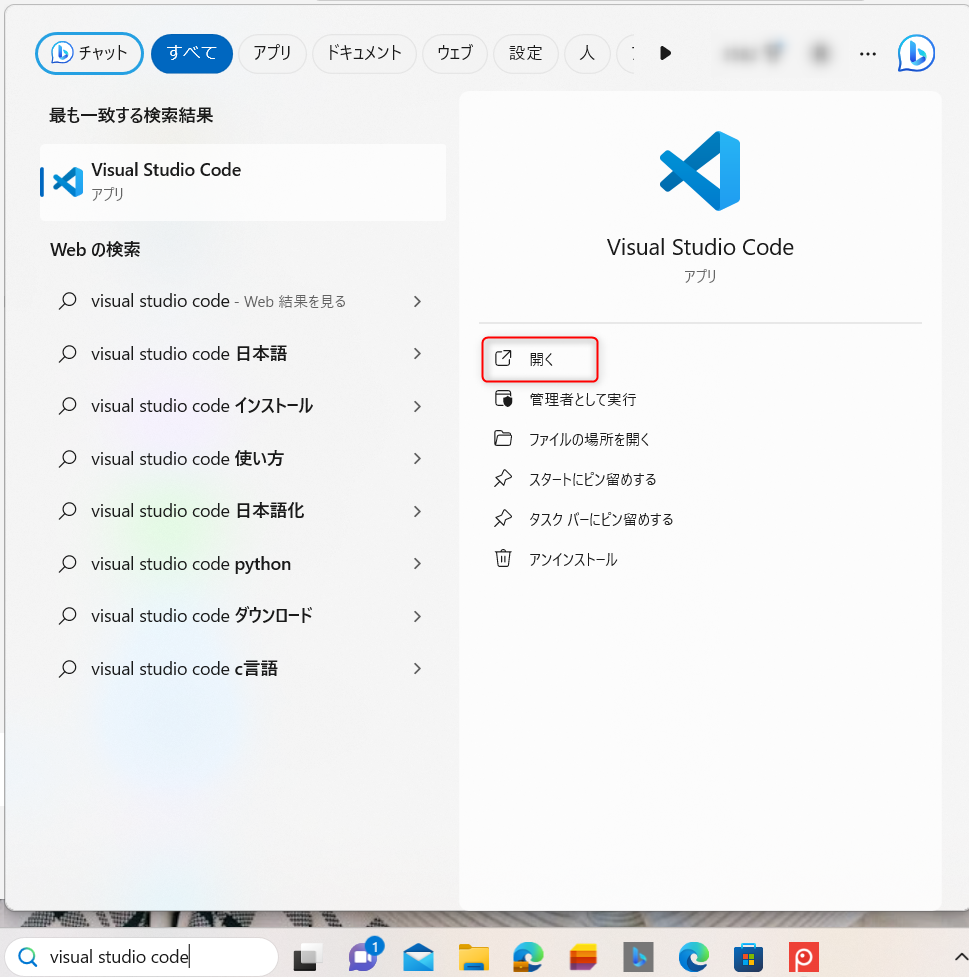Viewport: 969px width, 977px height.
Task: Open Microsoft Store from the taskbar
Action: [x=748, y=957]
